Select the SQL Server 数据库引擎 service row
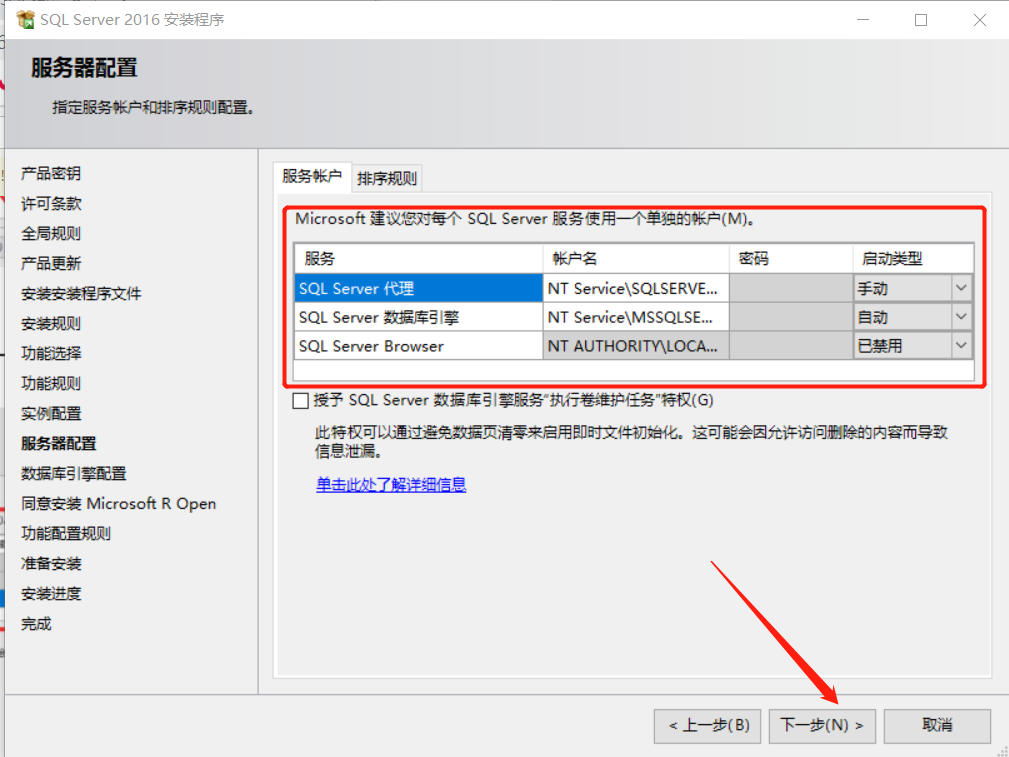Viewport: 1009px width, 757px height. [418, 317]
